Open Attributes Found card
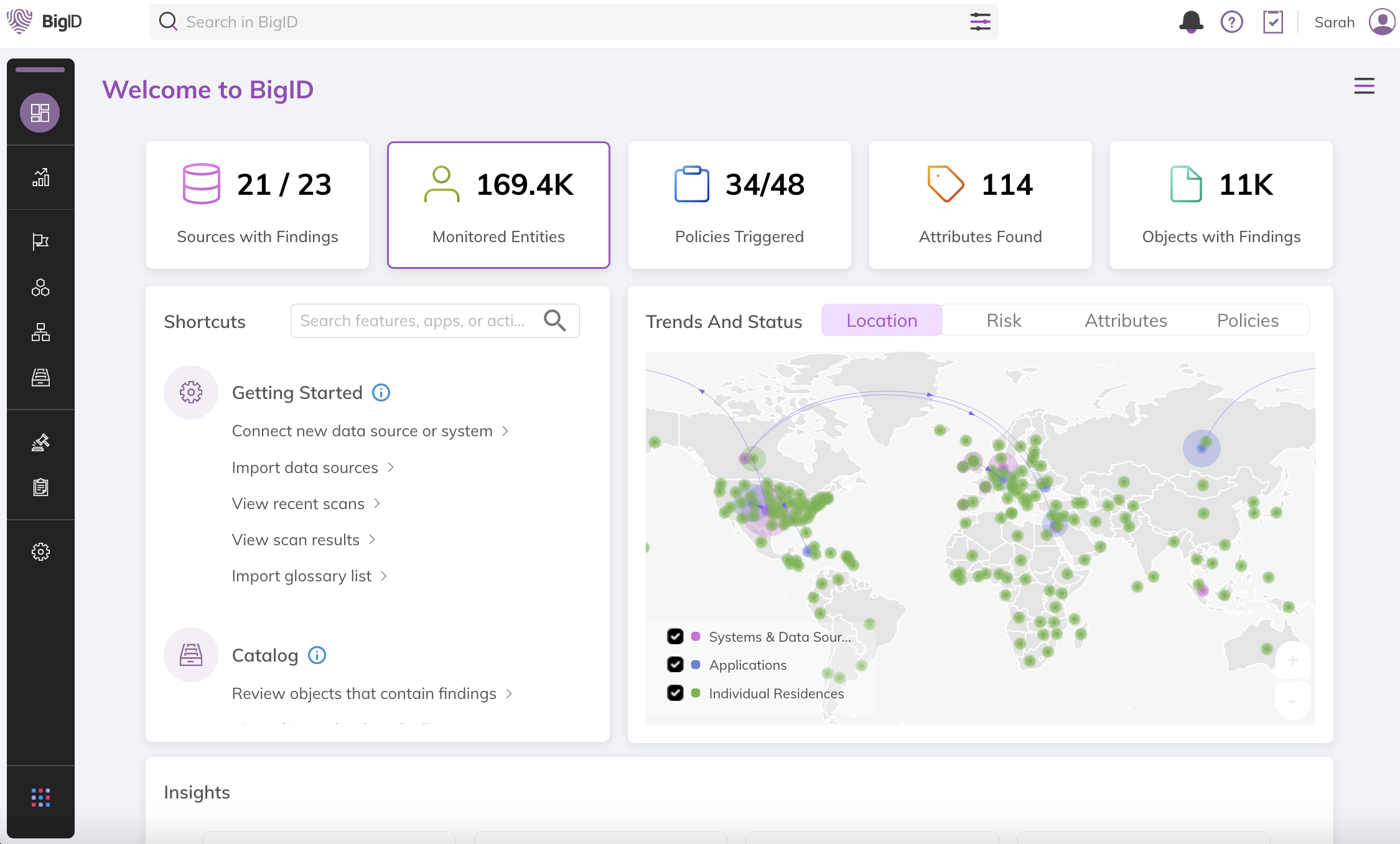 [x=981, y=205]
